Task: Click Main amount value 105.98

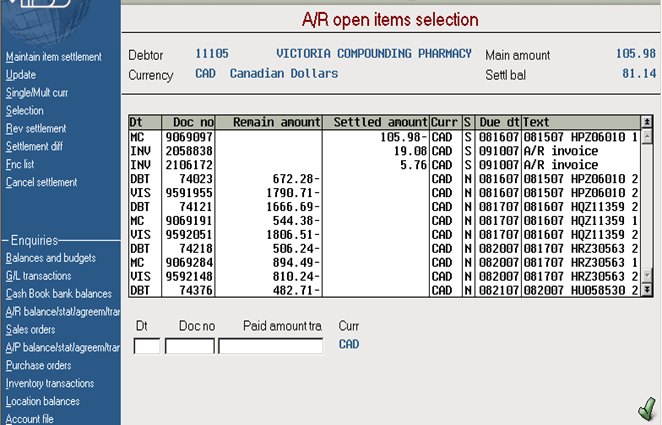Action: [635, 54]
